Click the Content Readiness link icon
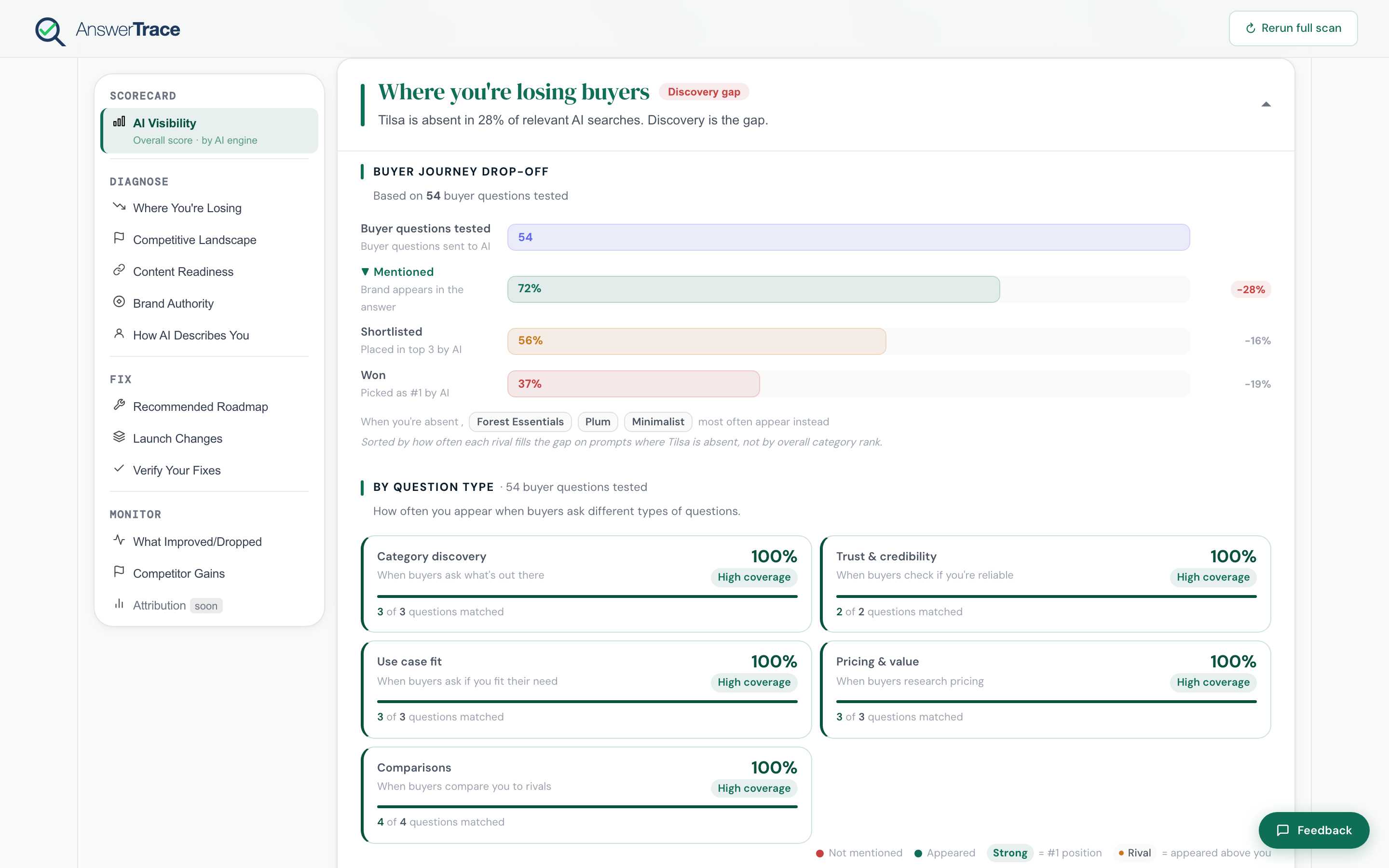 pos(119,270)
